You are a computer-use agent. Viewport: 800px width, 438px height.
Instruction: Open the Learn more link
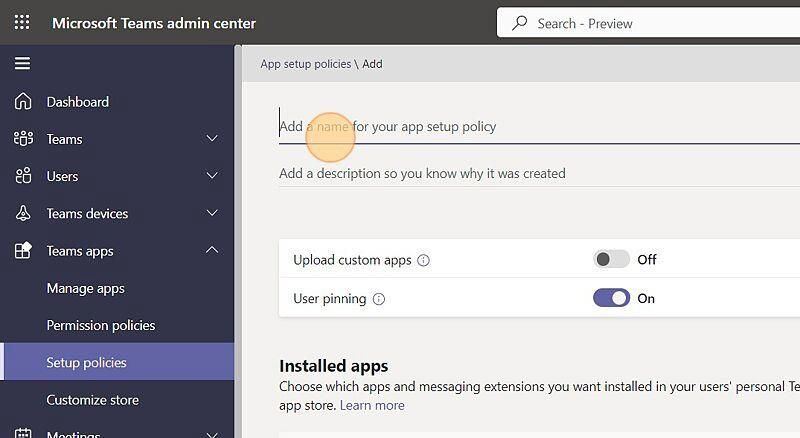[372, 405]
